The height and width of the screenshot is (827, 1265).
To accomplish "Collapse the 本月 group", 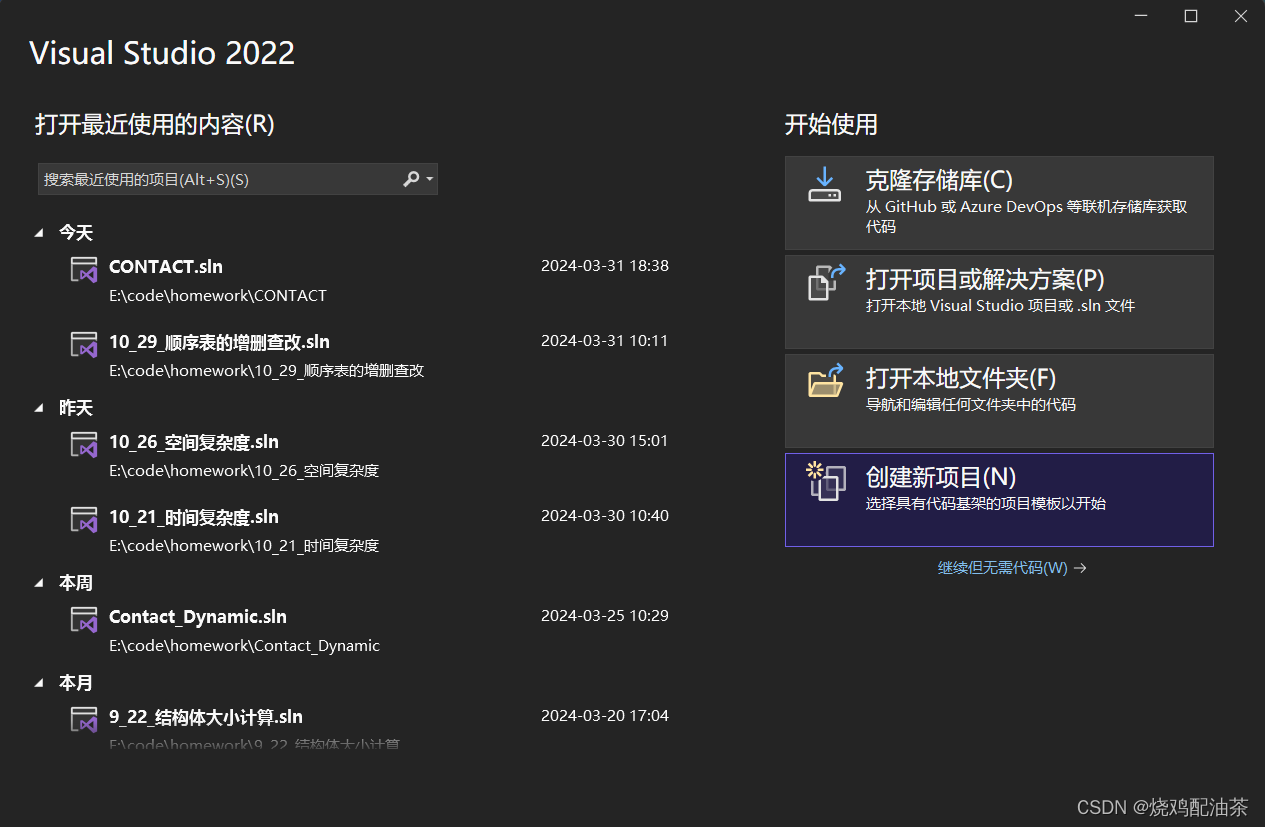I will pos(39,683).
